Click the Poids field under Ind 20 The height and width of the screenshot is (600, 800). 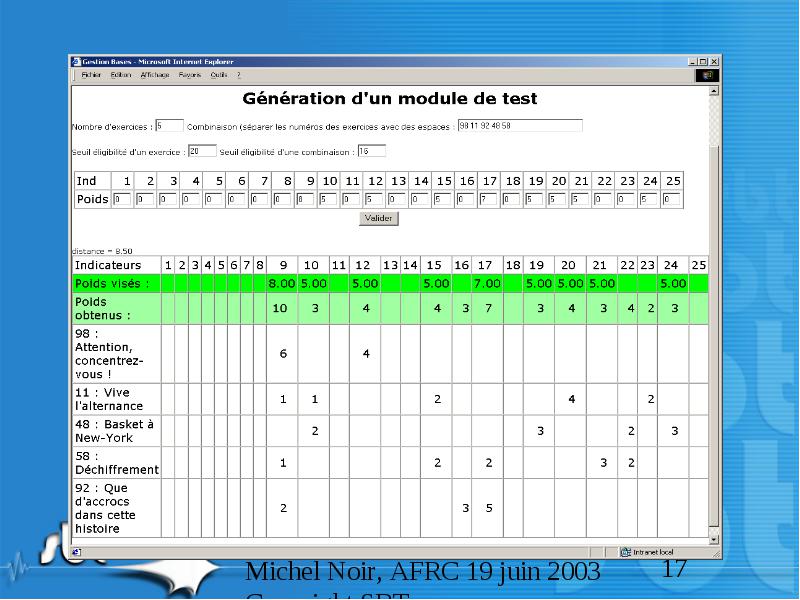pyautogui.click(x=557, y=199)
